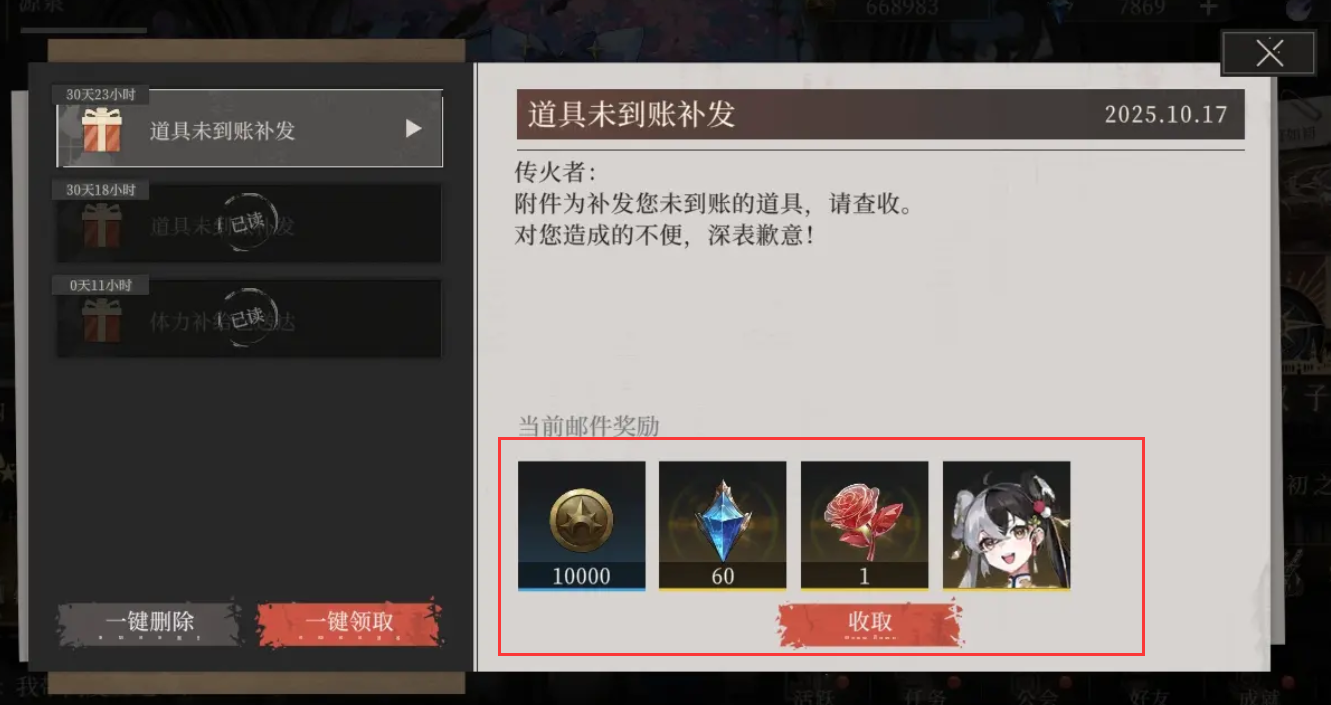Screen dimensions: 1331x705
Task: Open the read mail marked 30天18小时
Action: [x=249, y=224]
